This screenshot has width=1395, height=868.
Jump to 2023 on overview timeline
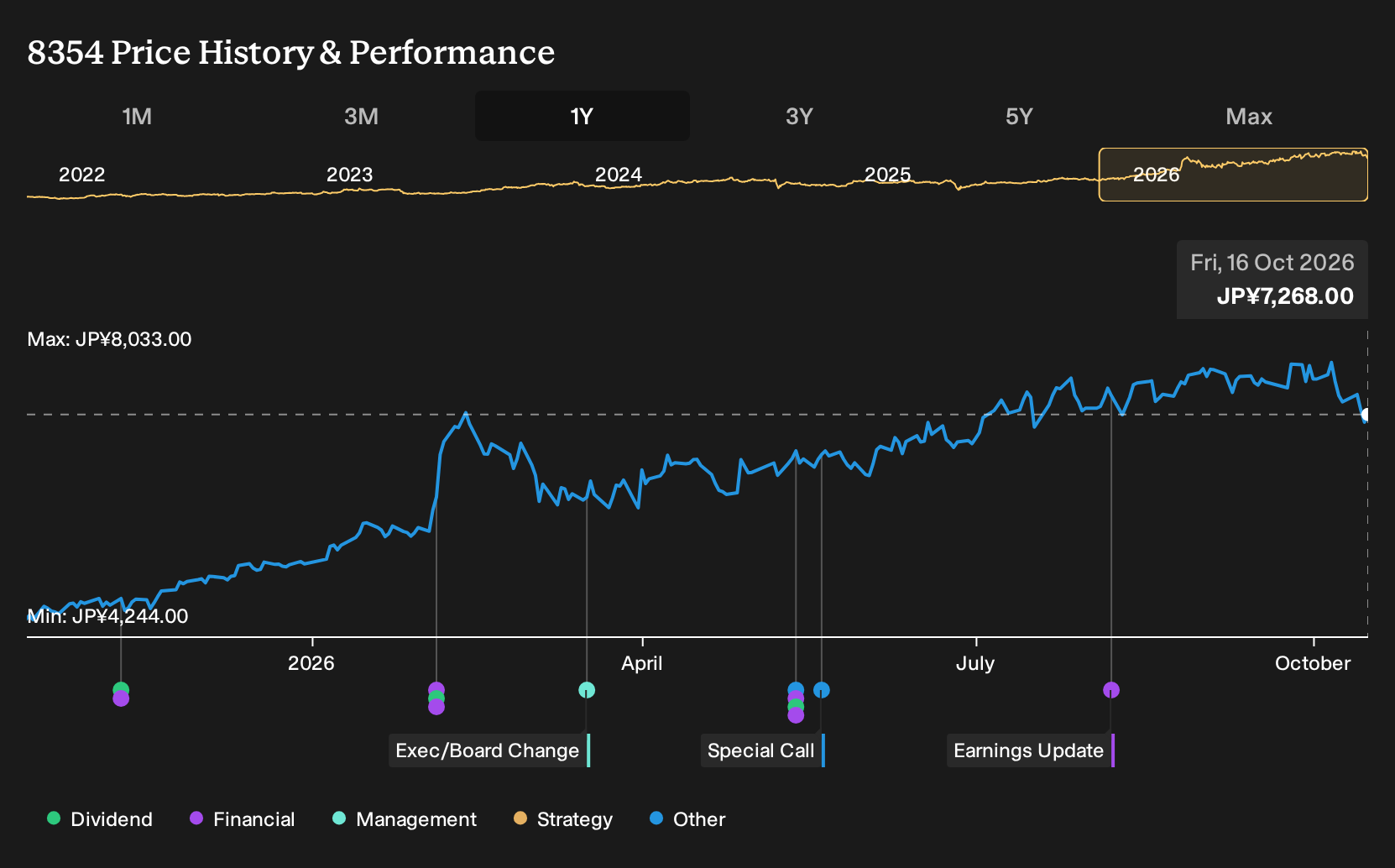[x=349, y=175]
